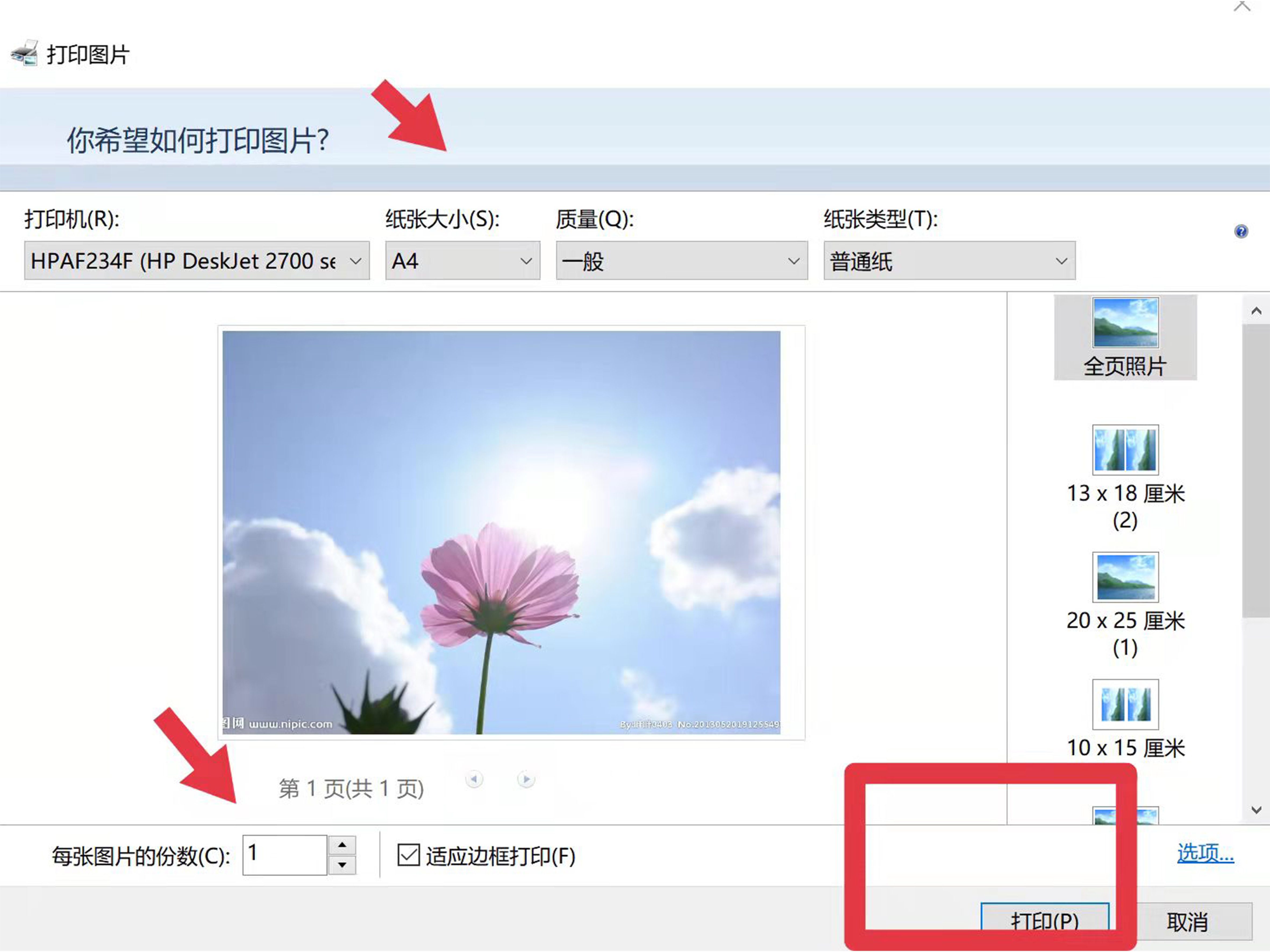Go to next page arrow icon
This screenshot has width=1270, height=952.
click(x=526, y=779)
